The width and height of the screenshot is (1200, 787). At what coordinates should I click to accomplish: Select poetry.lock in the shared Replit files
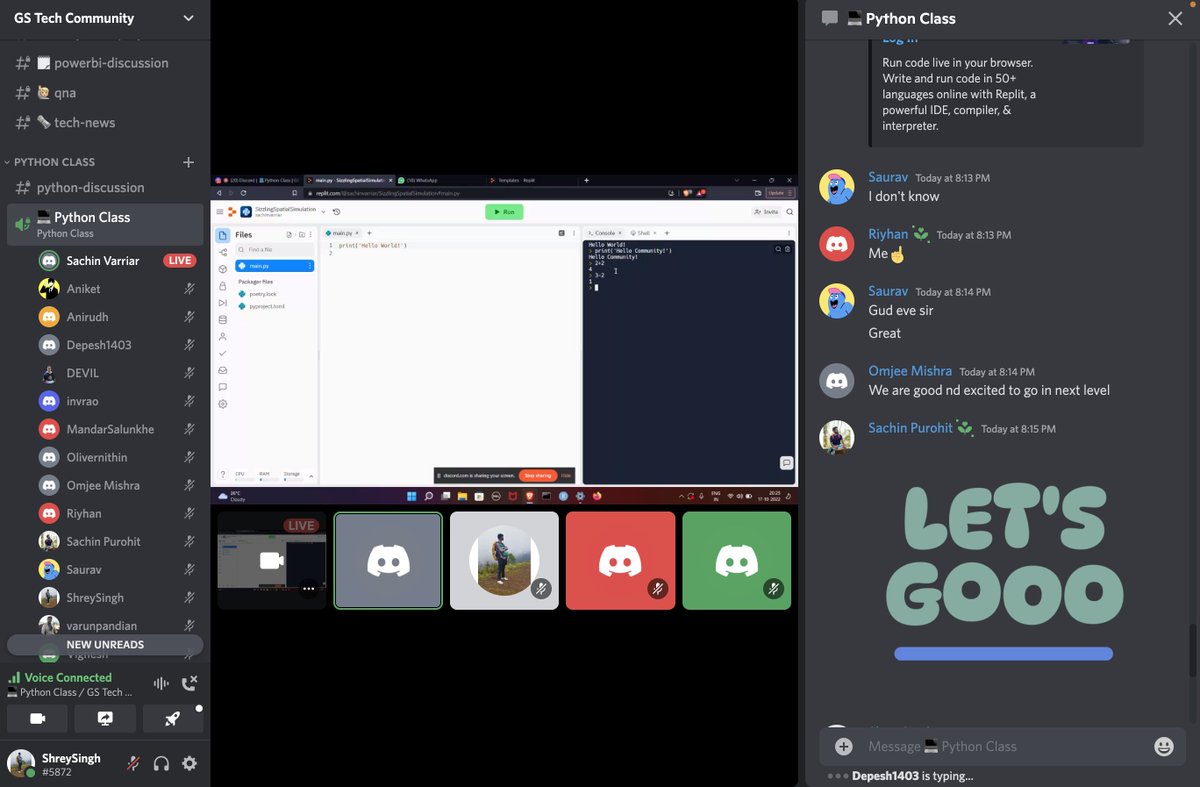[x=264, y=294]
